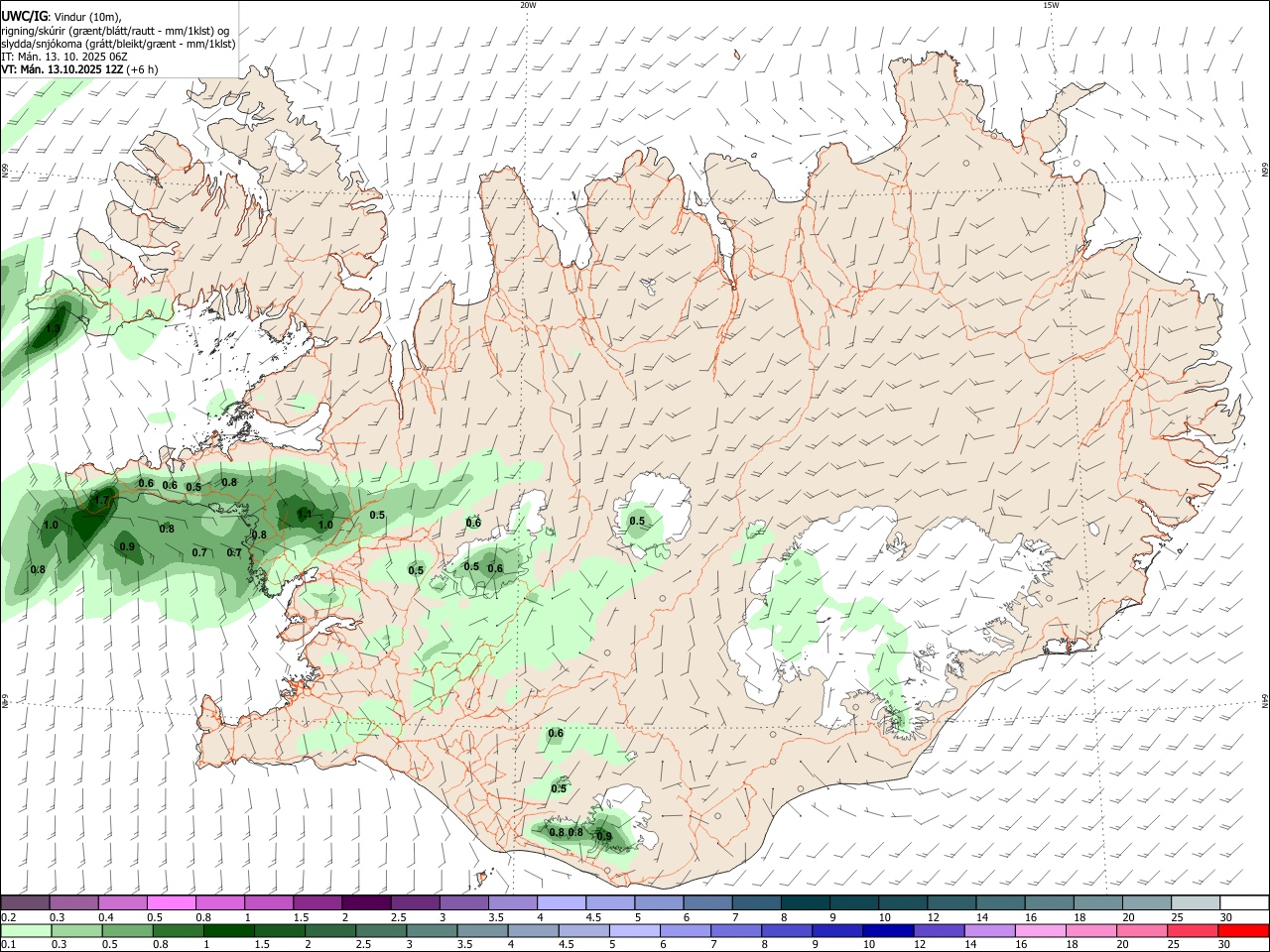1270x952 pixels.
Task: Click the upper legend swatch between 8 and 9
Action: tap(806, 903)
